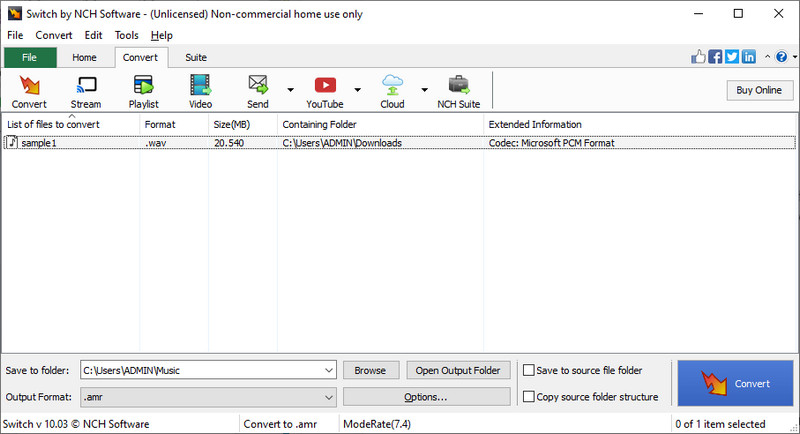Enable Copy source folder structure
This screenshot has width=800, height=434.
(529, 396)
